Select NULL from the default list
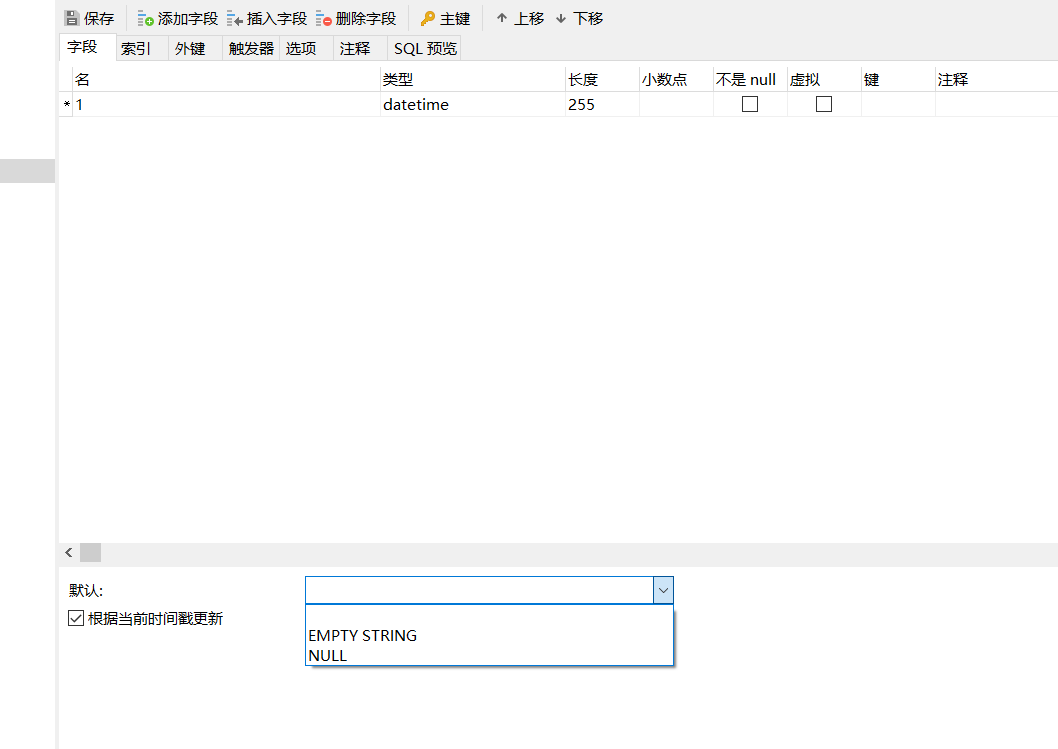The image size is (1058, 749). [489, 655]
